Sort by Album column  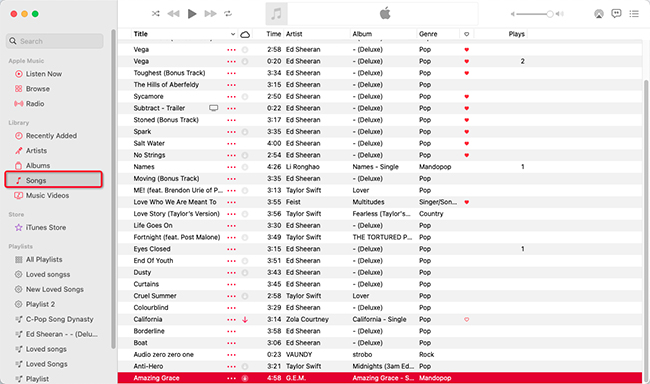pyautogui.click(x=362, y=34)
